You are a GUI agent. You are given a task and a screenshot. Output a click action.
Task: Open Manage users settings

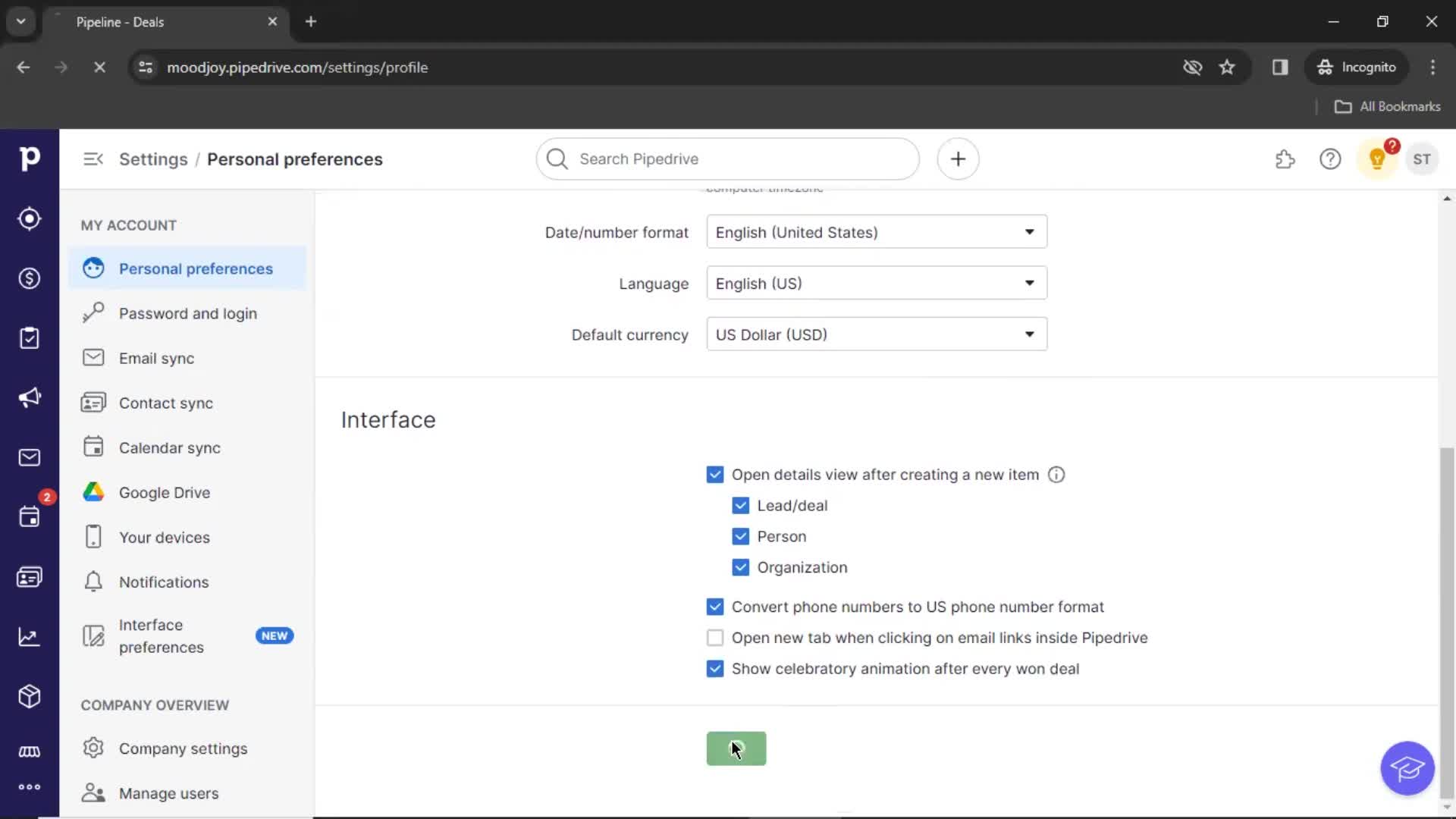[168, 793]
